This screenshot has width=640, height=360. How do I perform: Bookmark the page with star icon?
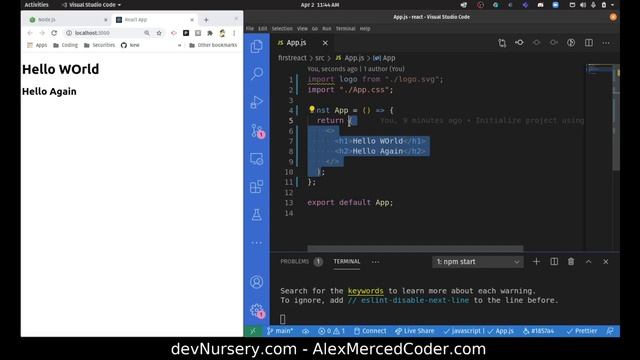[159, 33]
